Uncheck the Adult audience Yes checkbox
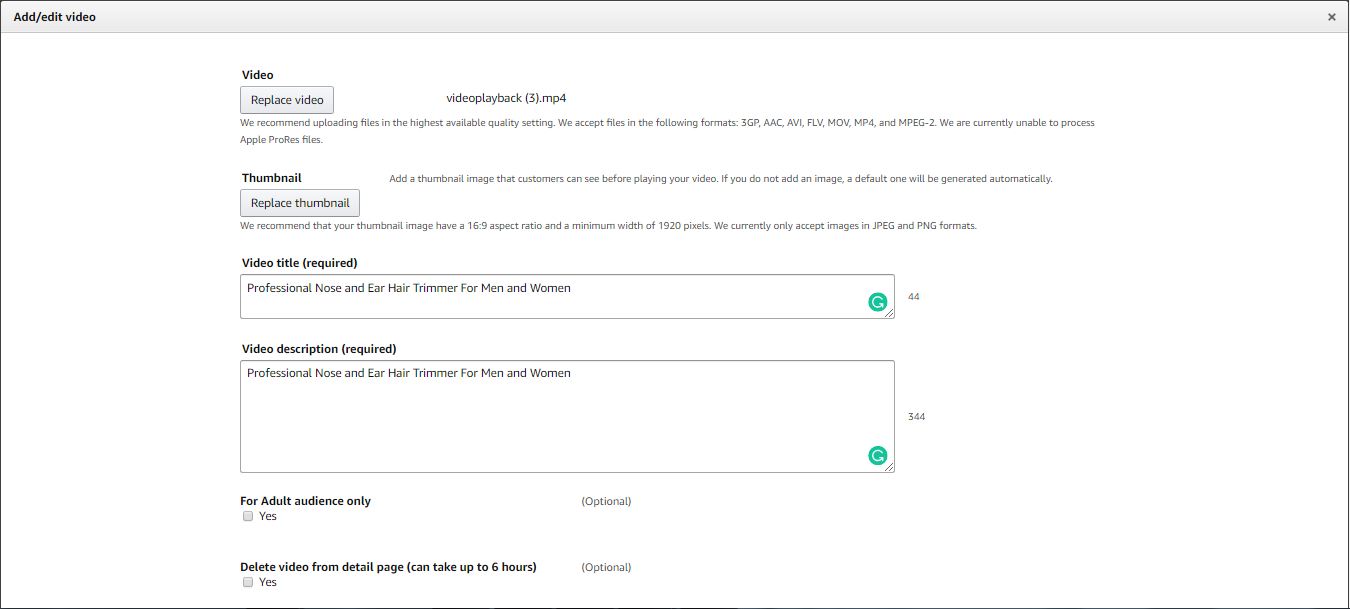The width and height of the screenshot is (1350, 609). click(x=248, y=516)
